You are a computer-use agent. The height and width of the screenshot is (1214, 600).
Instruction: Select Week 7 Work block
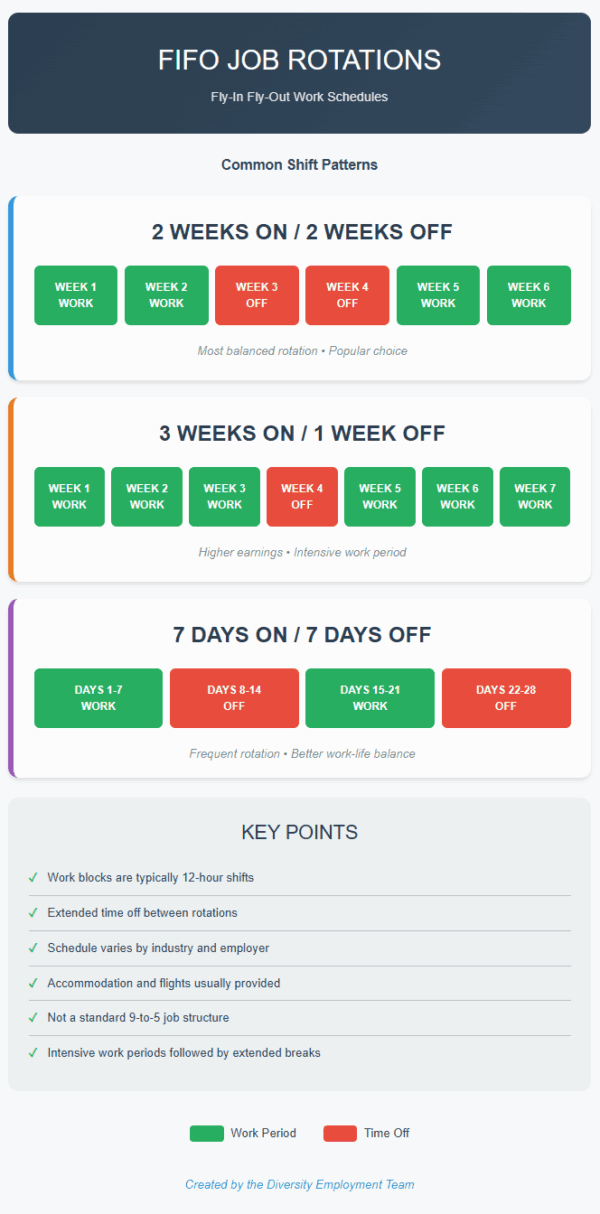point(535,497)
